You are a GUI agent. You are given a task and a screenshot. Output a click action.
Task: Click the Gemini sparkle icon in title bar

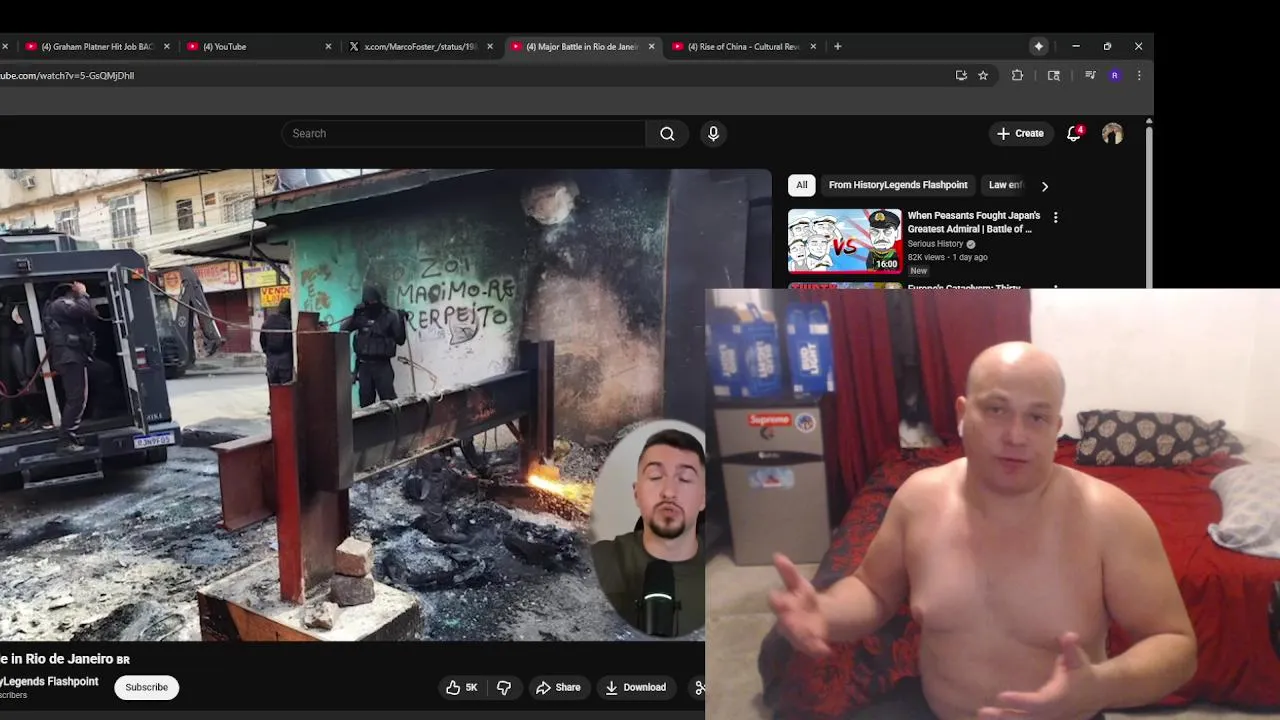pos(1039,46)
